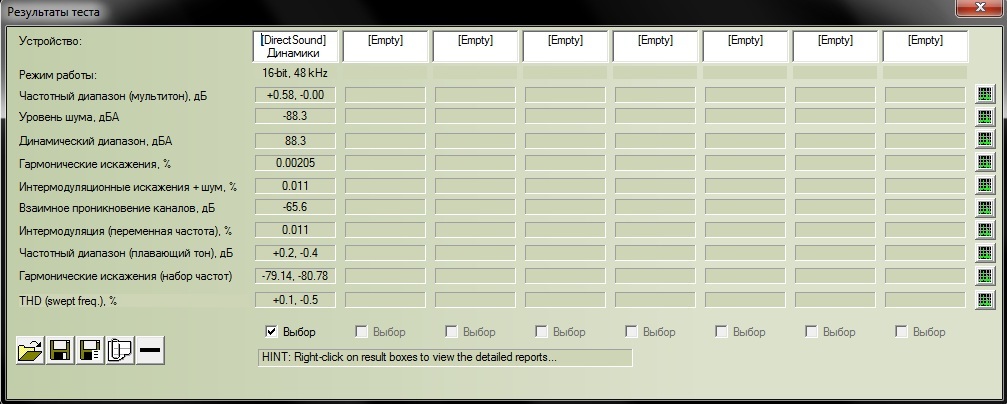Toggle the Выбор checkbox under the sixth [Empty] slot
1007x404 pixels.
point(810,332)
